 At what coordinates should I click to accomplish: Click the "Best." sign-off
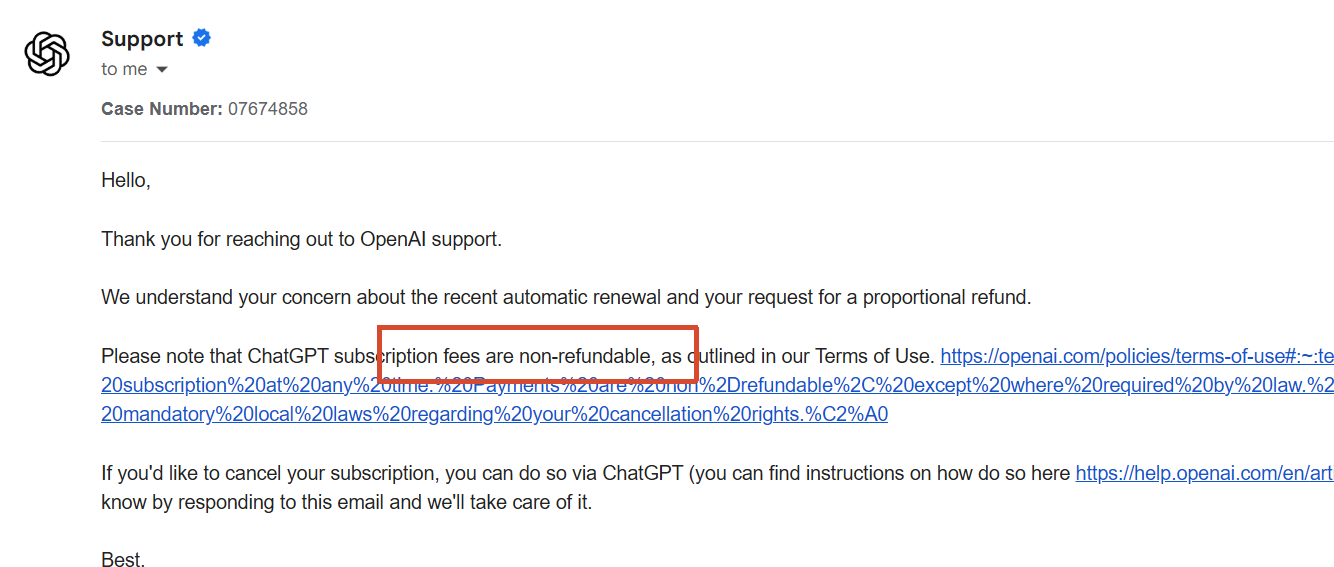123,560
